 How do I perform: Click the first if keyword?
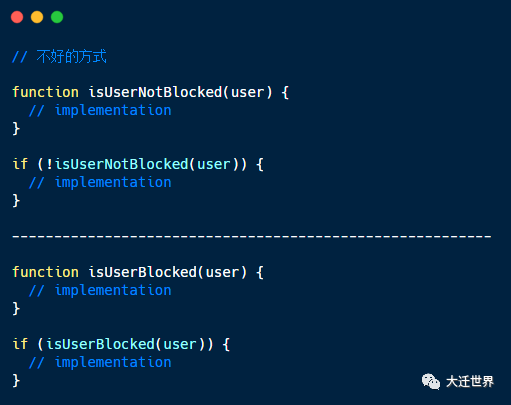pyautogui.click(x=20, y=164)
